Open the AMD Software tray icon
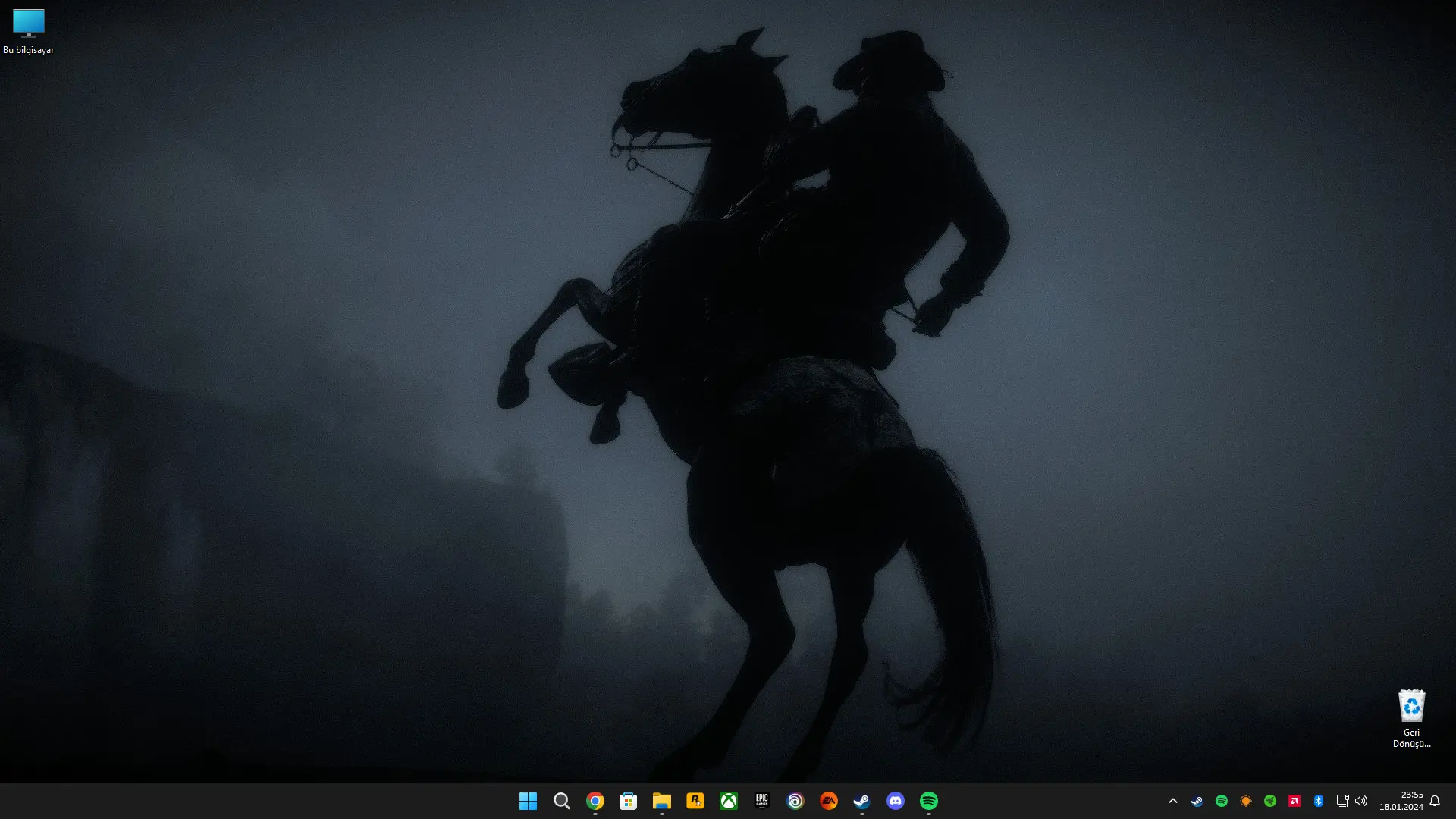The width and height of the screenshot is (1456, 819). tap(1294, 801)
